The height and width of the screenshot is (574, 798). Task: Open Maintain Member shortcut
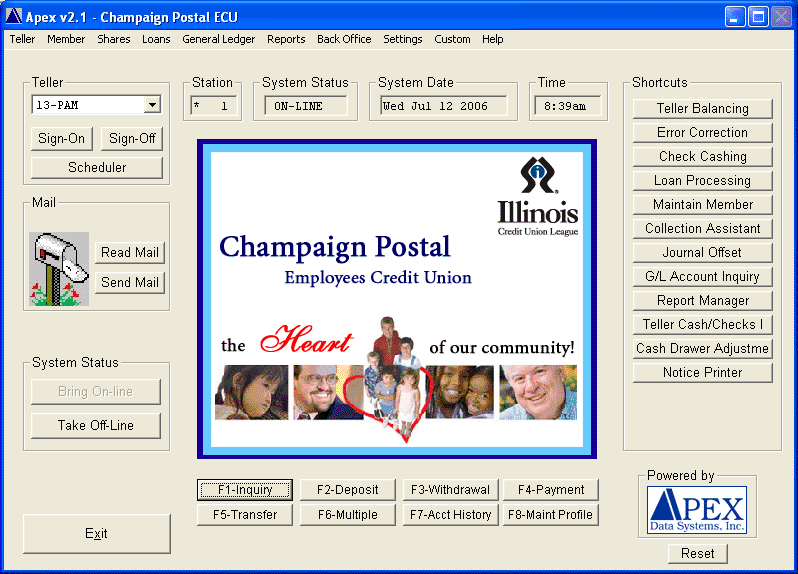[703, 204]
